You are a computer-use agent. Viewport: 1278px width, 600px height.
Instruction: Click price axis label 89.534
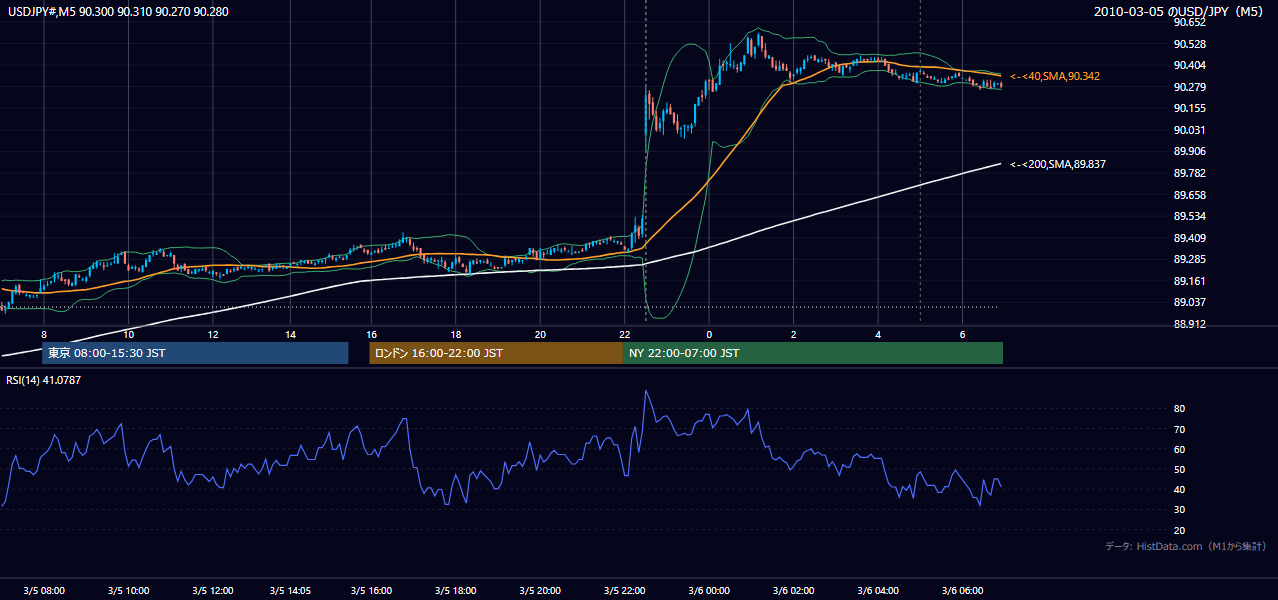pyautogui.click(x=1189, y=216)
